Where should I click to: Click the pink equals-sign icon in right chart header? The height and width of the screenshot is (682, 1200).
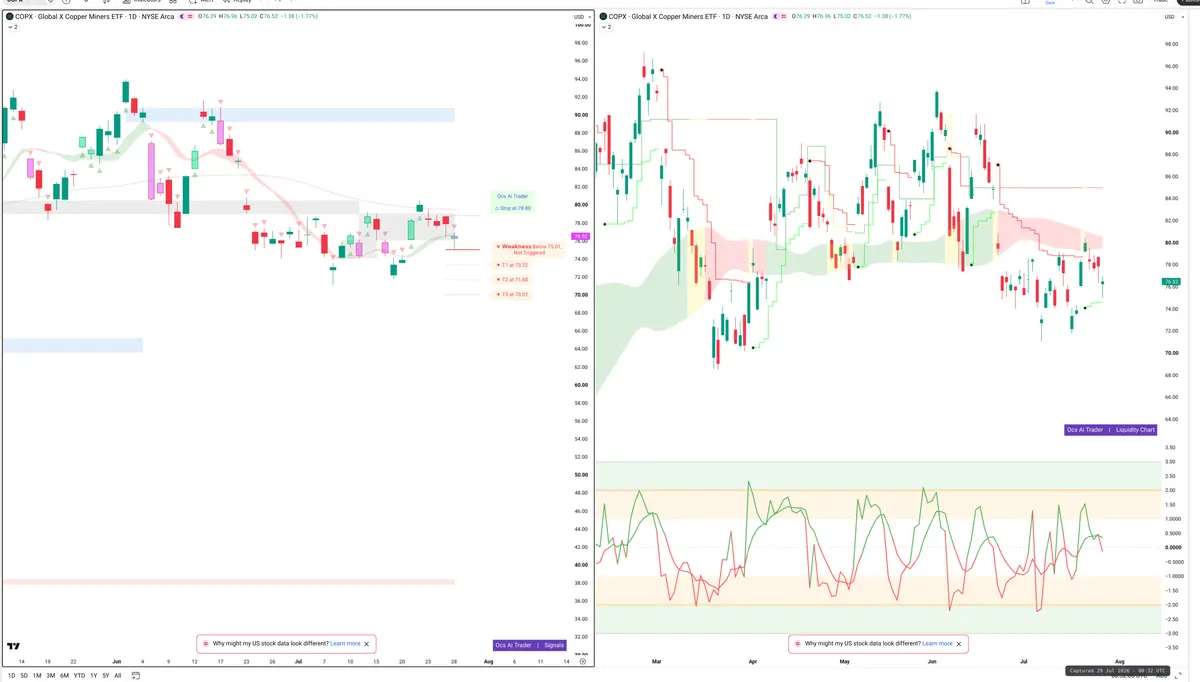pos(783,17)
